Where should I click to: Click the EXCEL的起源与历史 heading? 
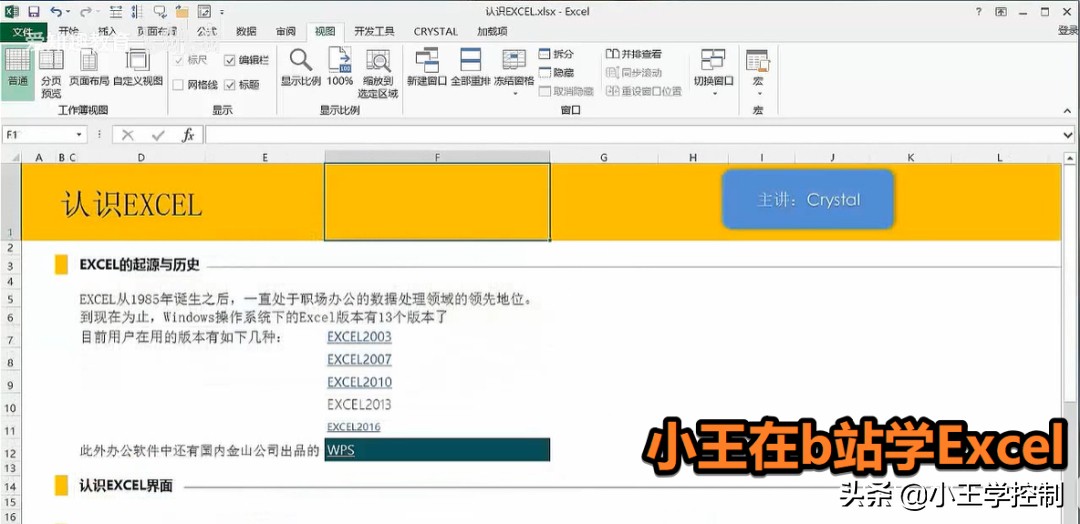point(139,264)
